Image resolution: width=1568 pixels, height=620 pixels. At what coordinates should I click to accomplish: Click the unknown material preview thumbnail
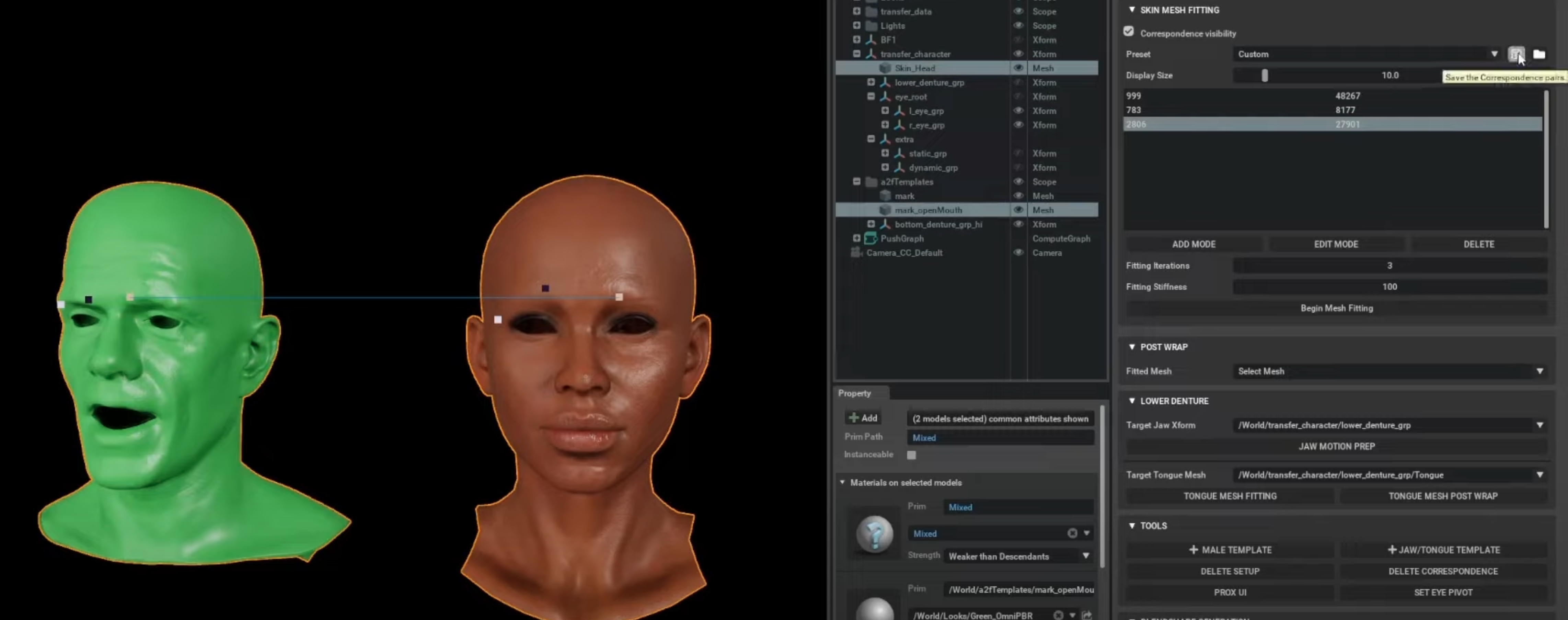[875, 534]
